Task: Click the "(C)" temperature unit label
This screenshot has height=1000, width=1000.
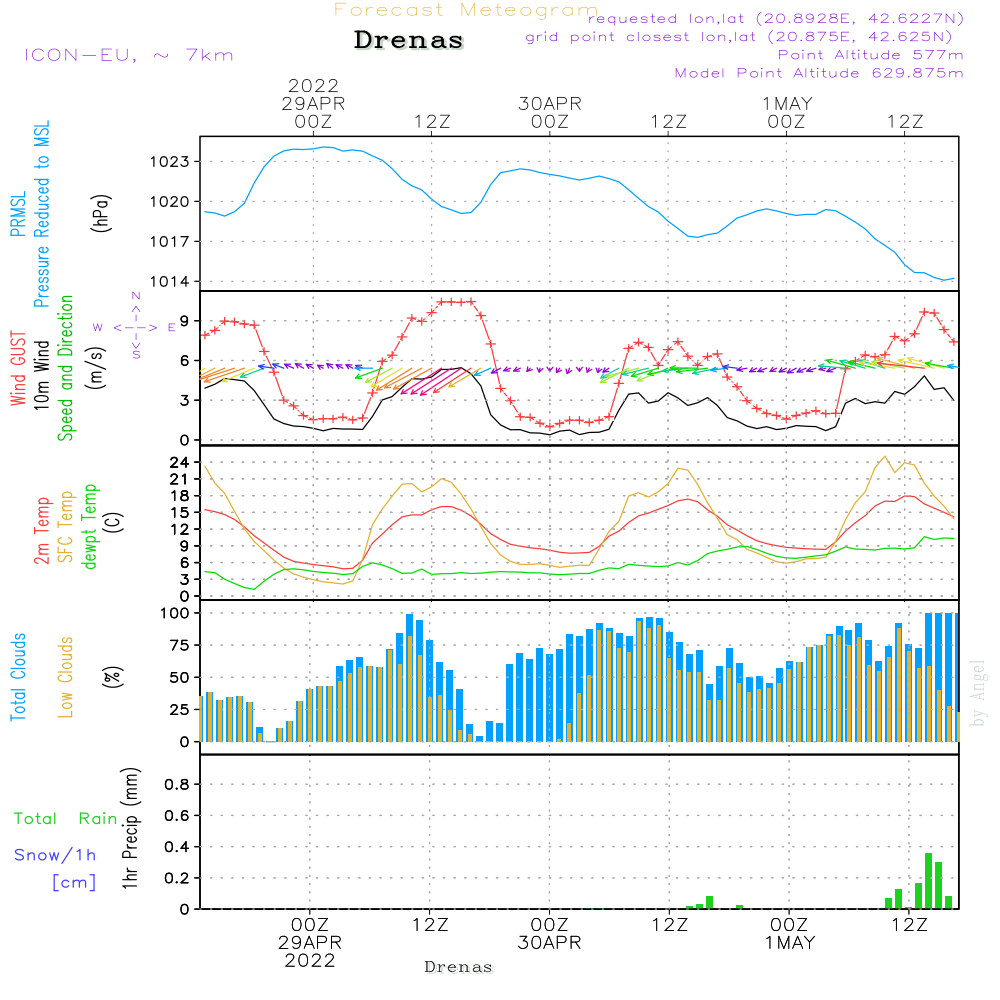Action: click(115, 522)
